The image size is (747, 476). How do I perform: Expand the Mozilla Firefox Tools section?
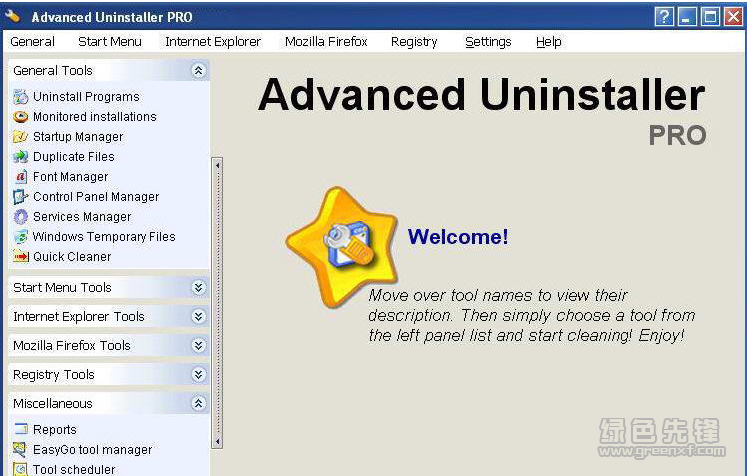pos(198,345)
